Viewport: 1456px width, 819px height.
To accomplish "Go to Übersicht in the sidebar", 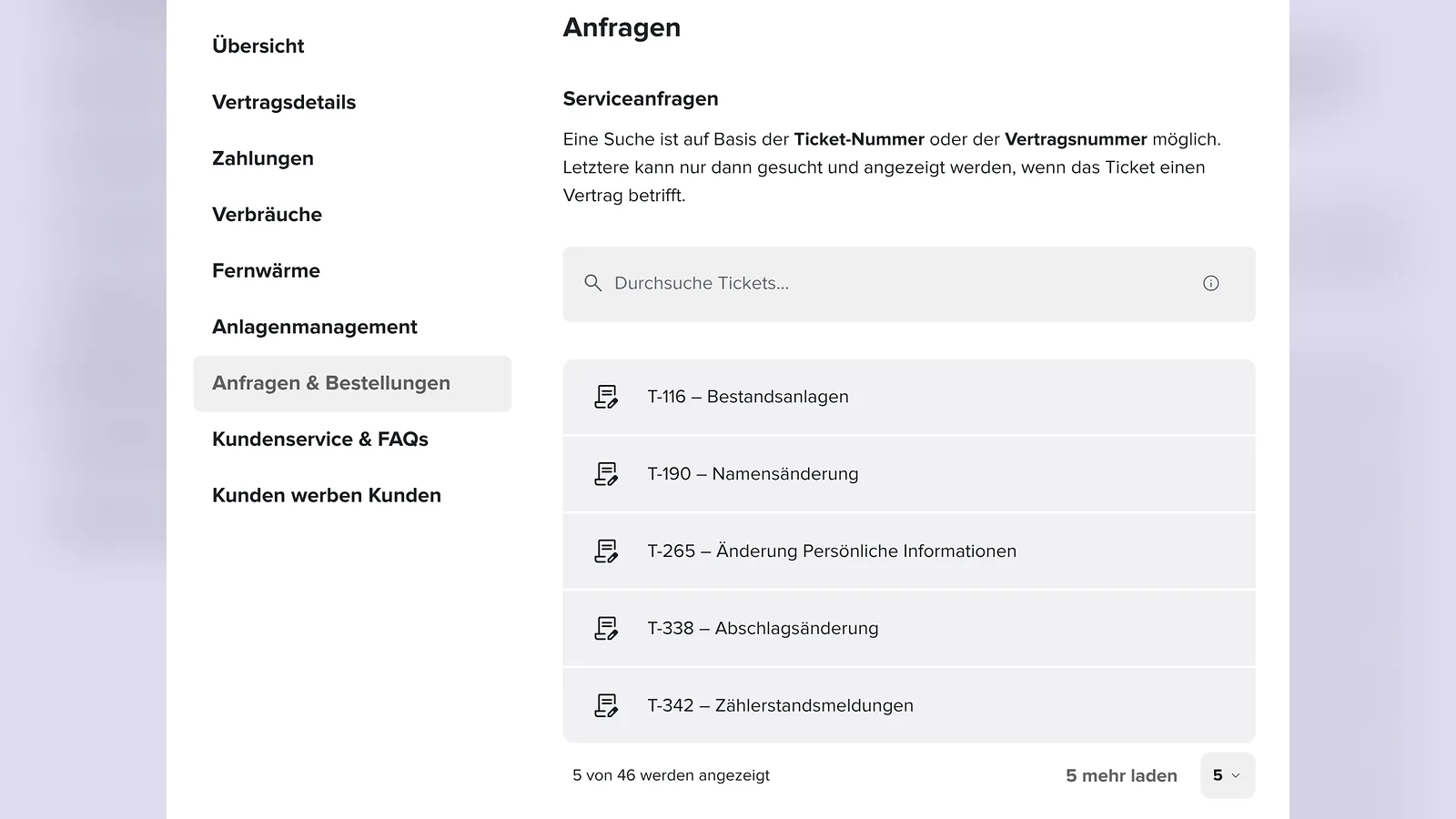I will tap(258, 45).
